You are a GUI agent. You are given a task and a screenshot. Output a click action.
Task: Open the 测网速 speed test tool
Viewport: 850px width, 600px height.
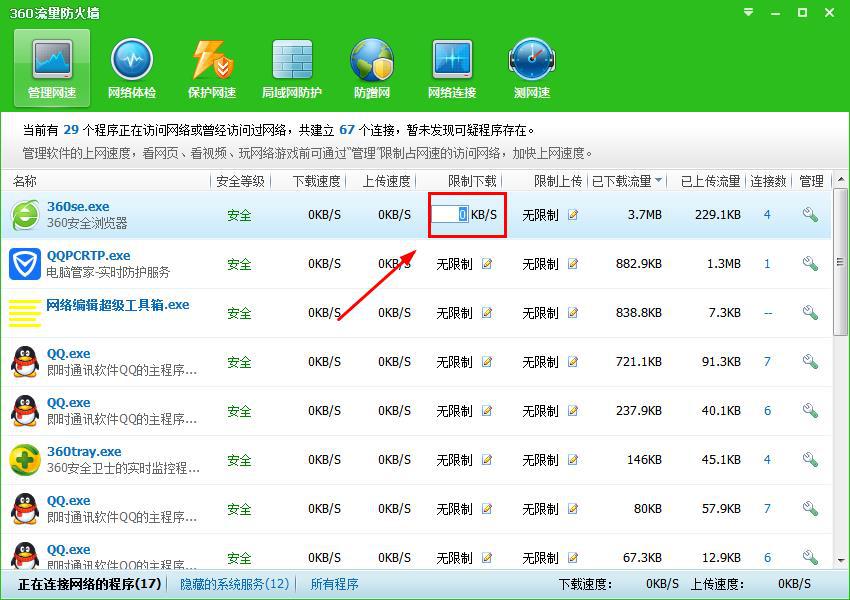(x=532, y=68)
